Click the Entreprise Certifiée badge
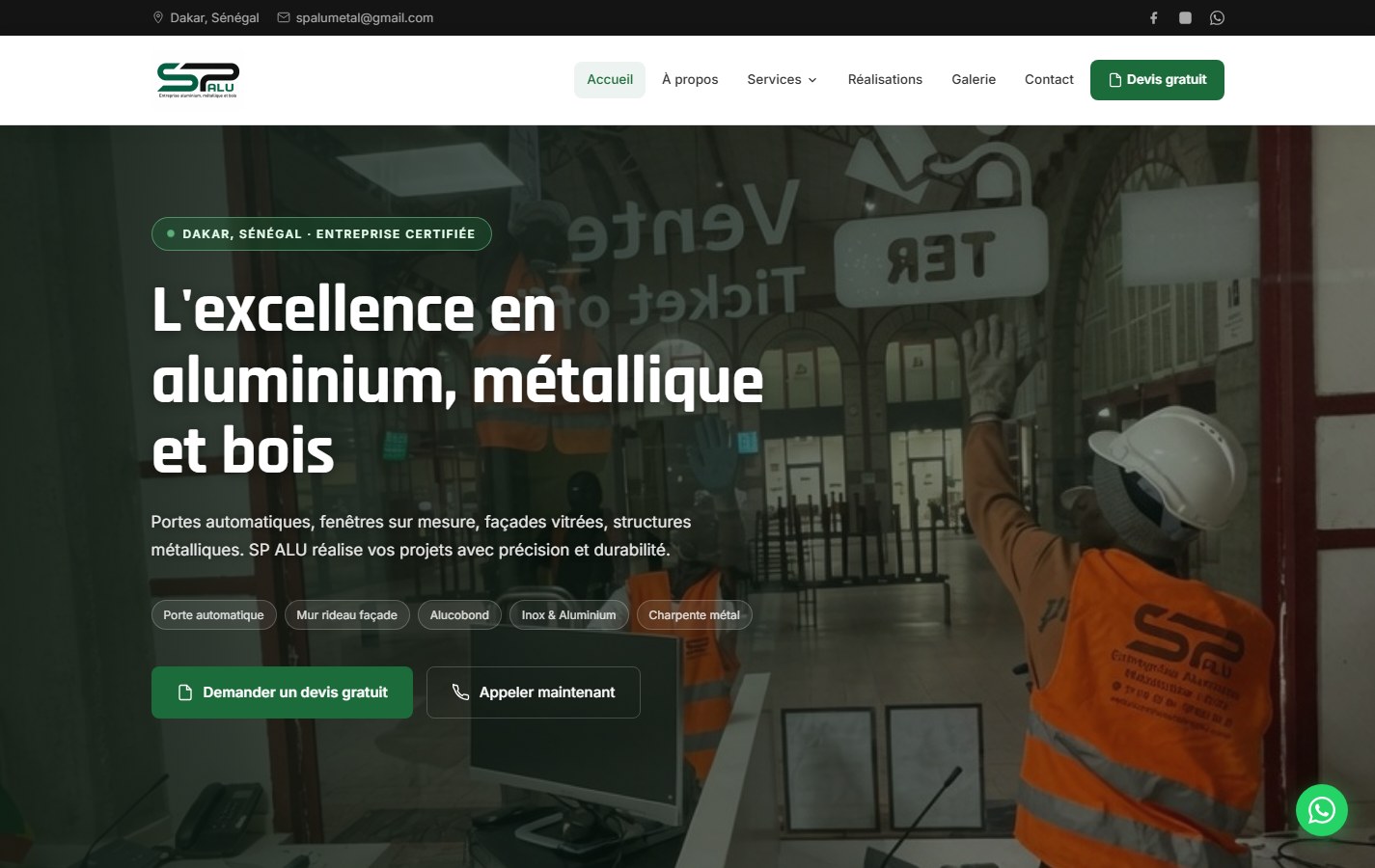The width and height of the screenshot is (1375, 868). [321, 233]
